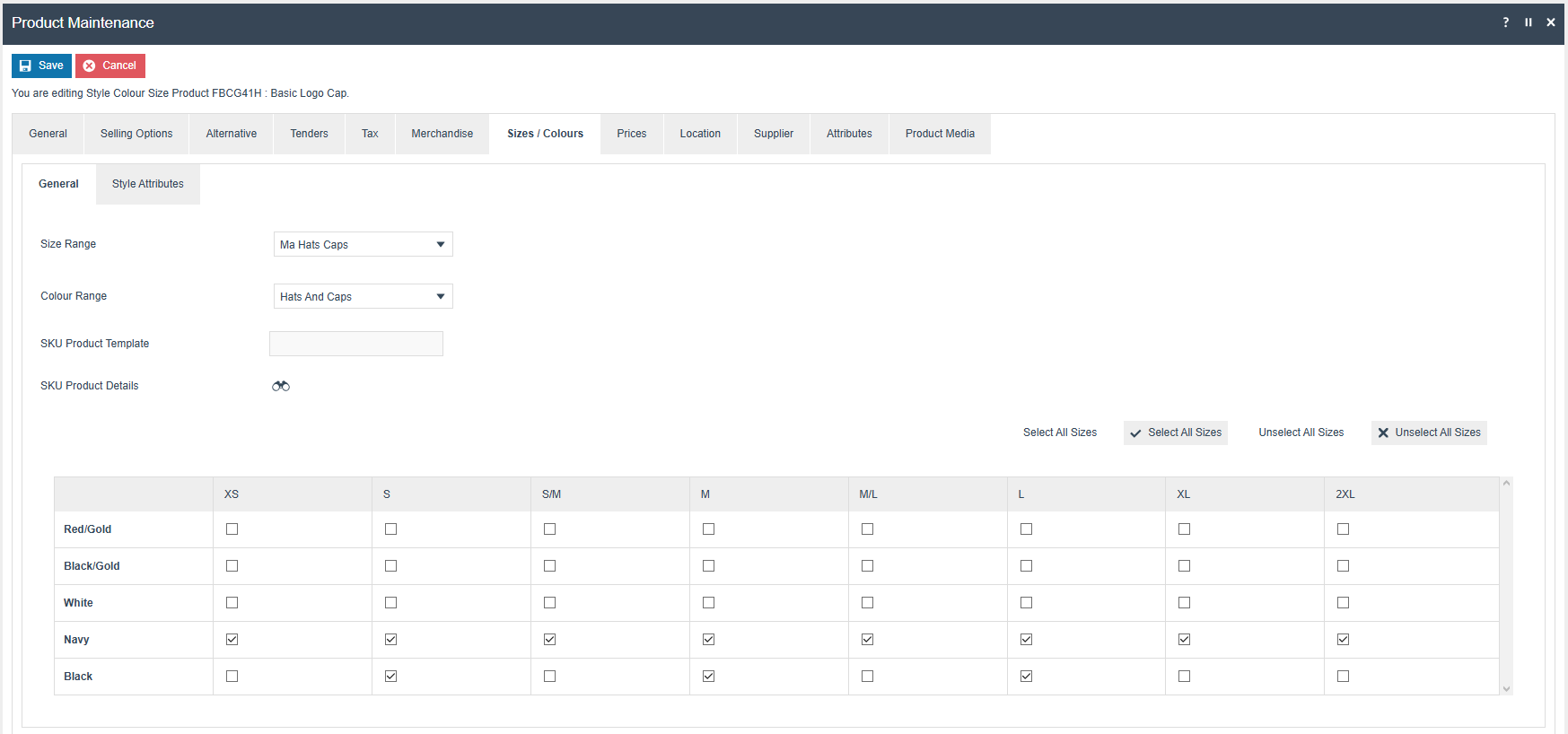This screenshot has height=734, width=1568.
Task: Uncheck Navy XS checkbox
Action: click(232, 640)
